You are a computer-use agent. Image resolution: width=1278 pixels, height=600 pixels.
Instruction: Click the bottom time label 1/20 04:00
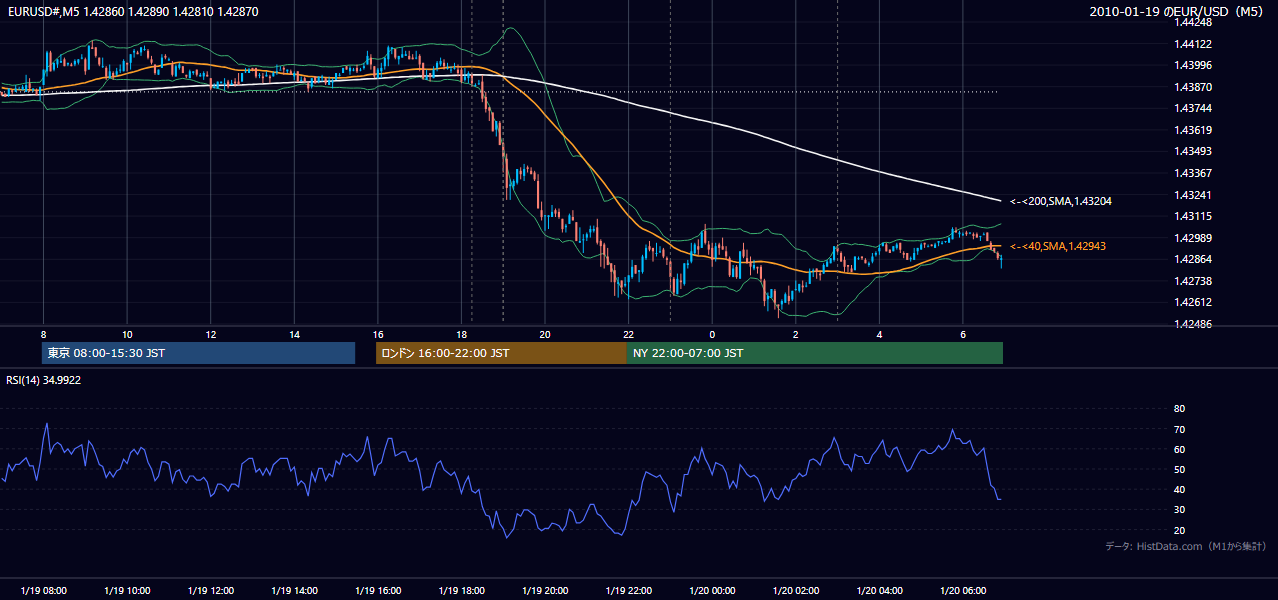(x=880, y=591)
